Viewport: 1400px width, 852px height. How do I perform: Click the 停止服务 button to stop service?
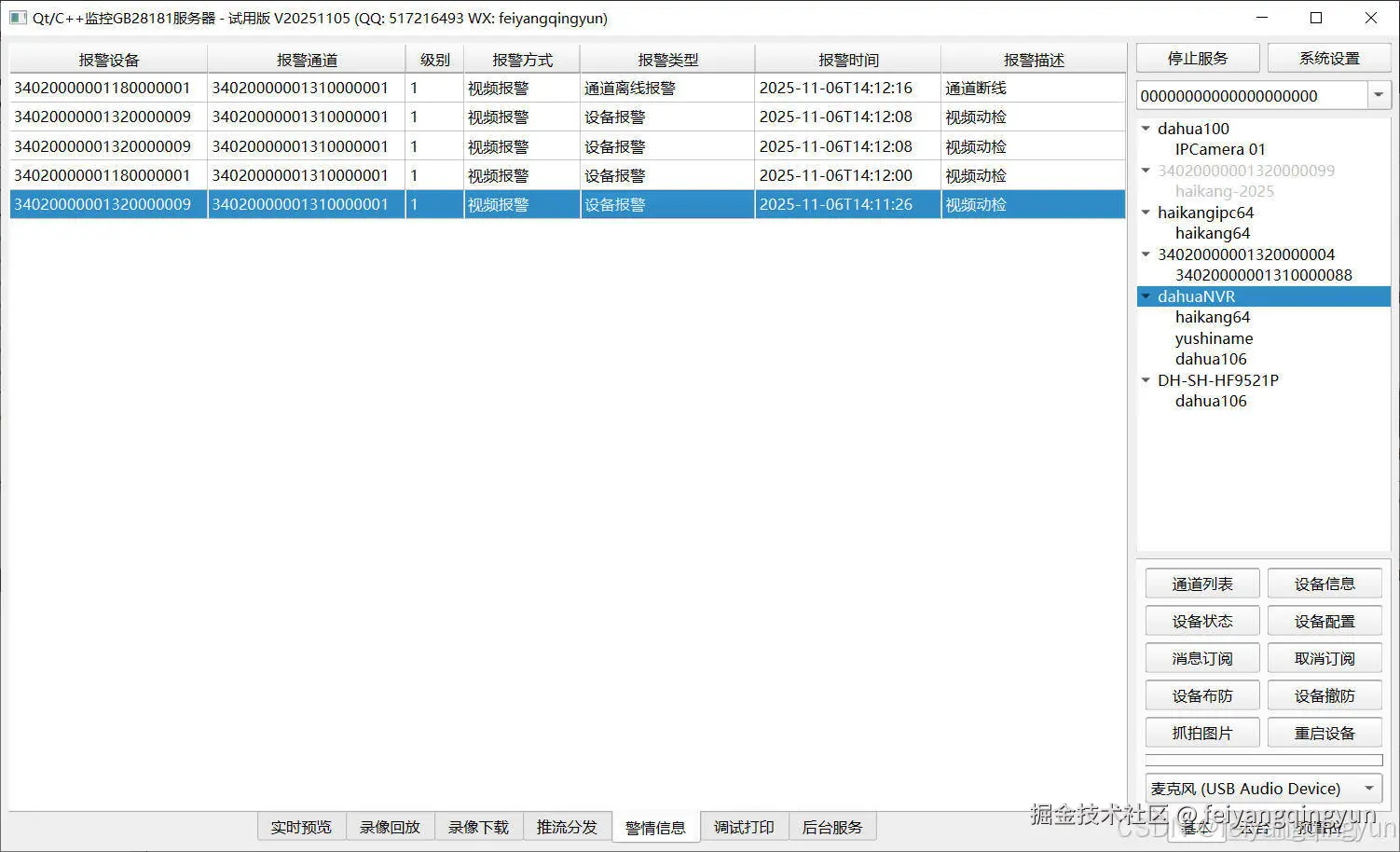[x=1197, y=57]
